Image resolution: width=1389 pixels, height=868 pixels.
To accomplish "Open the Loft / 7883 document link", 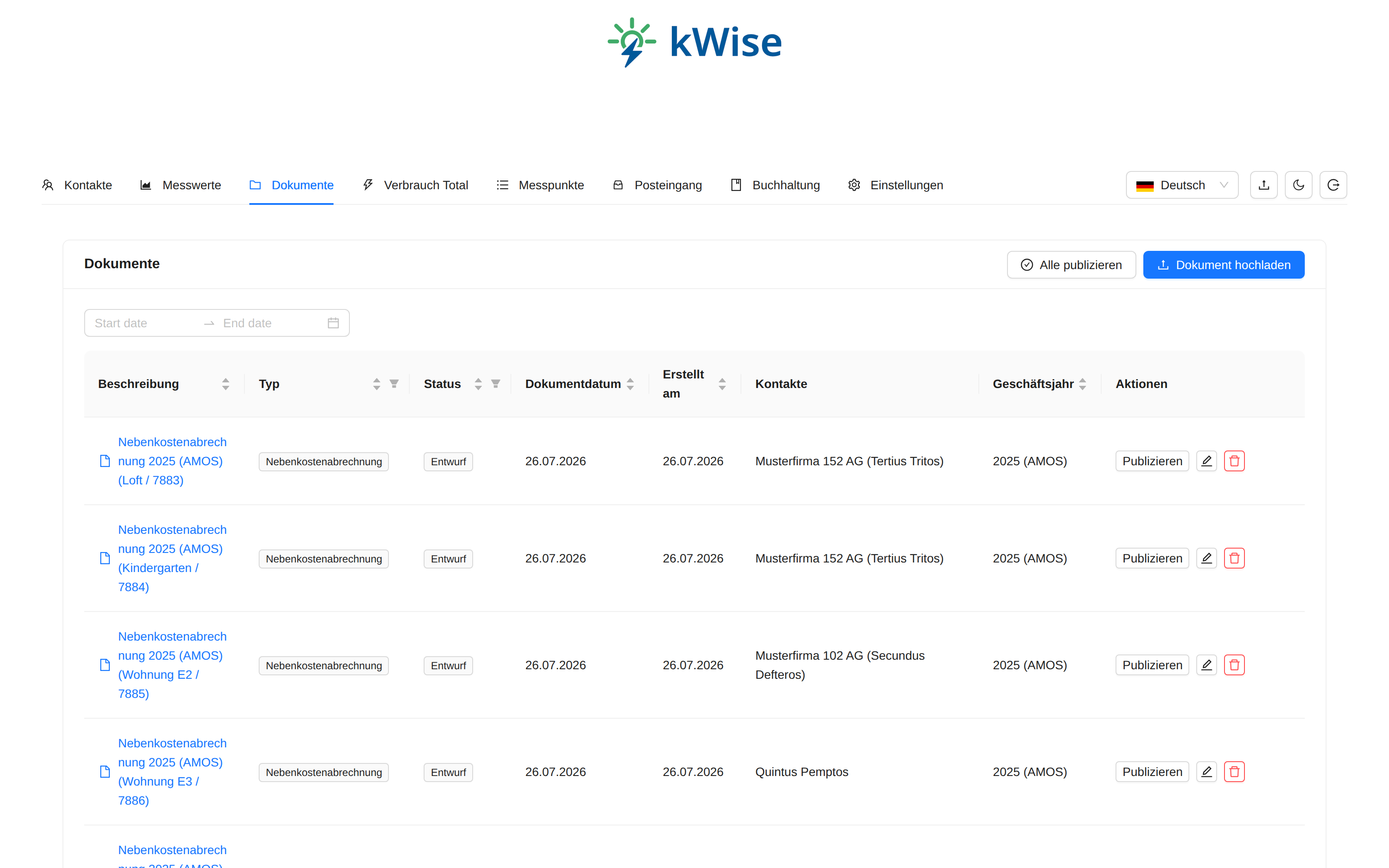I will [x=172, y=461].
